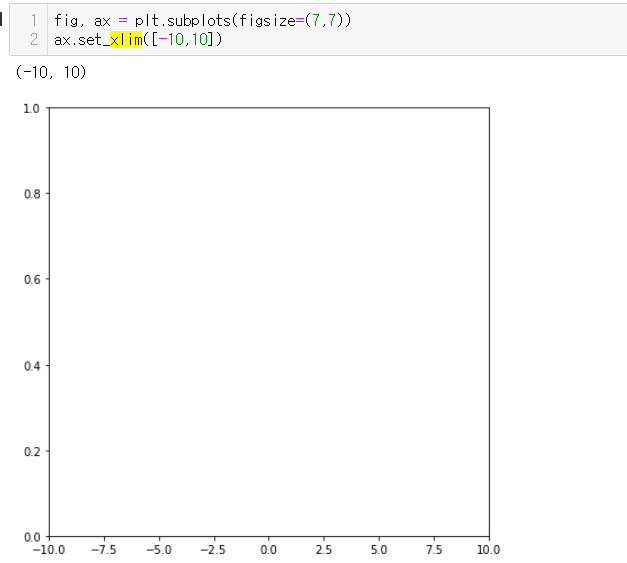The width and height of the screenshot is (627, 563).
Task: Click the y-axis tick label 0.8
Action: 32,194
